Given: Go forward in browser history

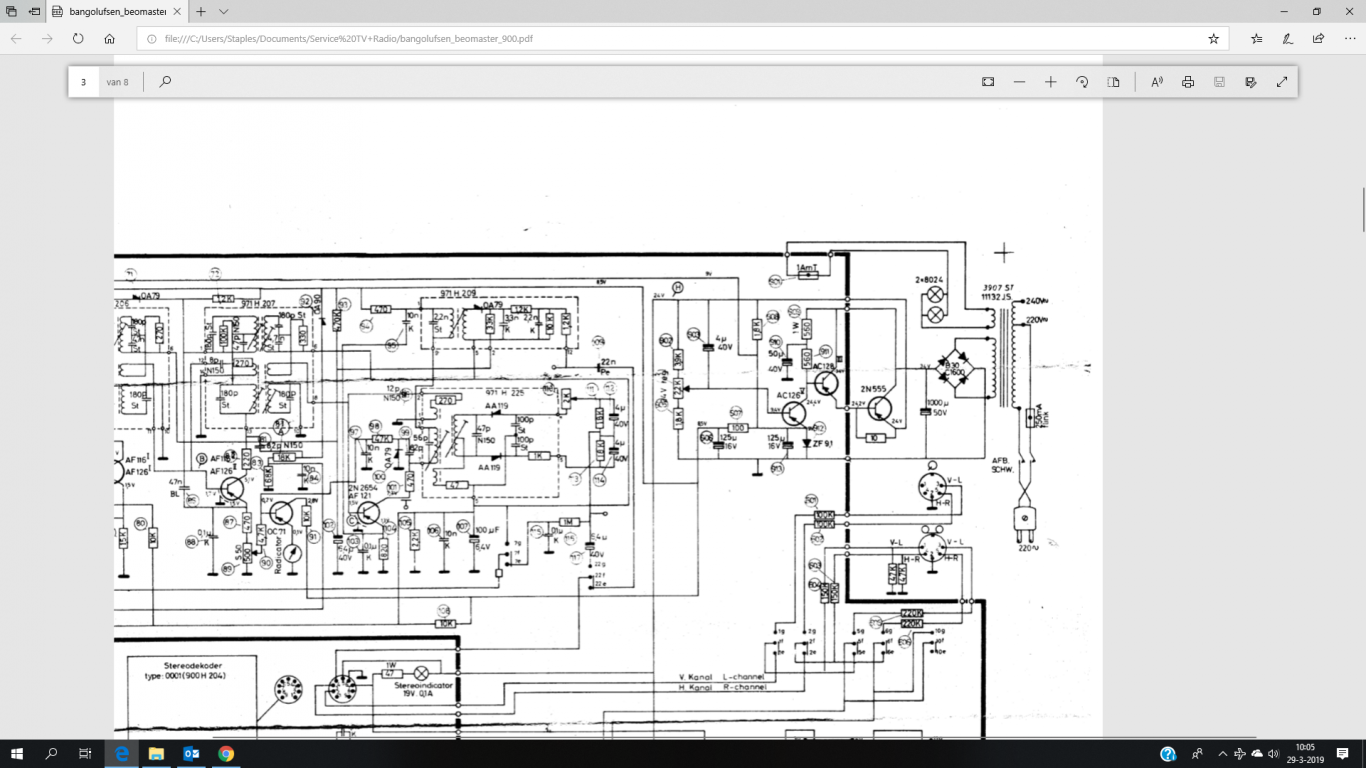Looking at the screenshot, I should click(x=47, y=39).
